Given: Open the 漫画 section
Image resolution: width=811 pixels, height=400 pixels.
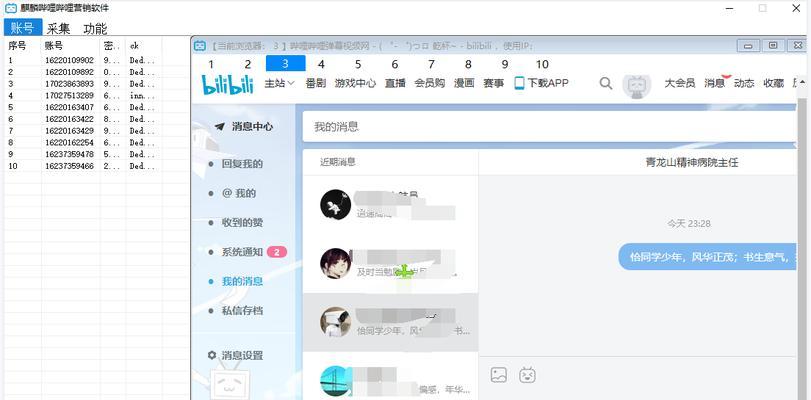Looking at the screenshot, I should pos(464,83).
